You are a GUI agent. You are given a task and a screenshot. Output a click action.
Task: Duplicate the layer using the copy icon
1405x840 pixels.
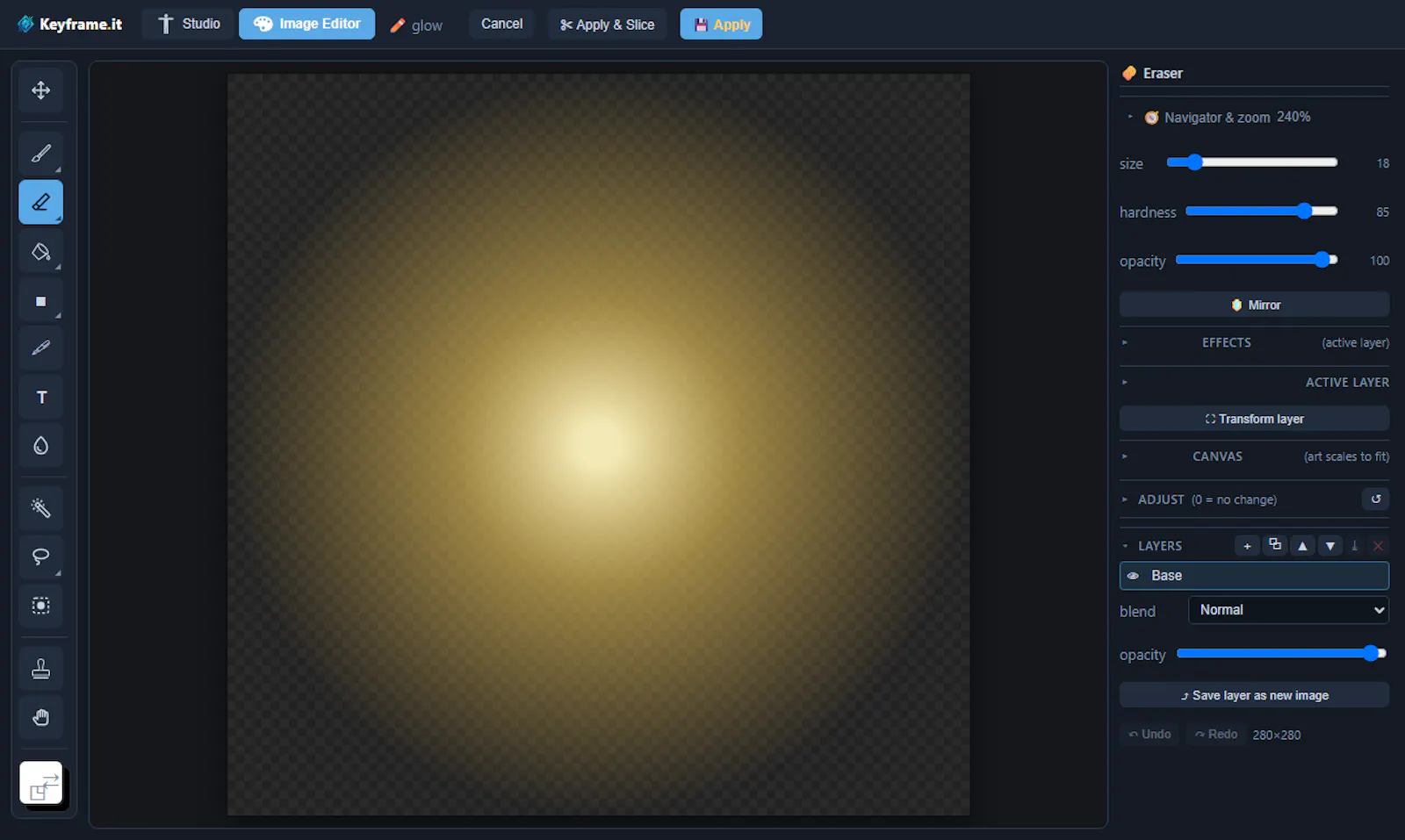pos(1275,546)
